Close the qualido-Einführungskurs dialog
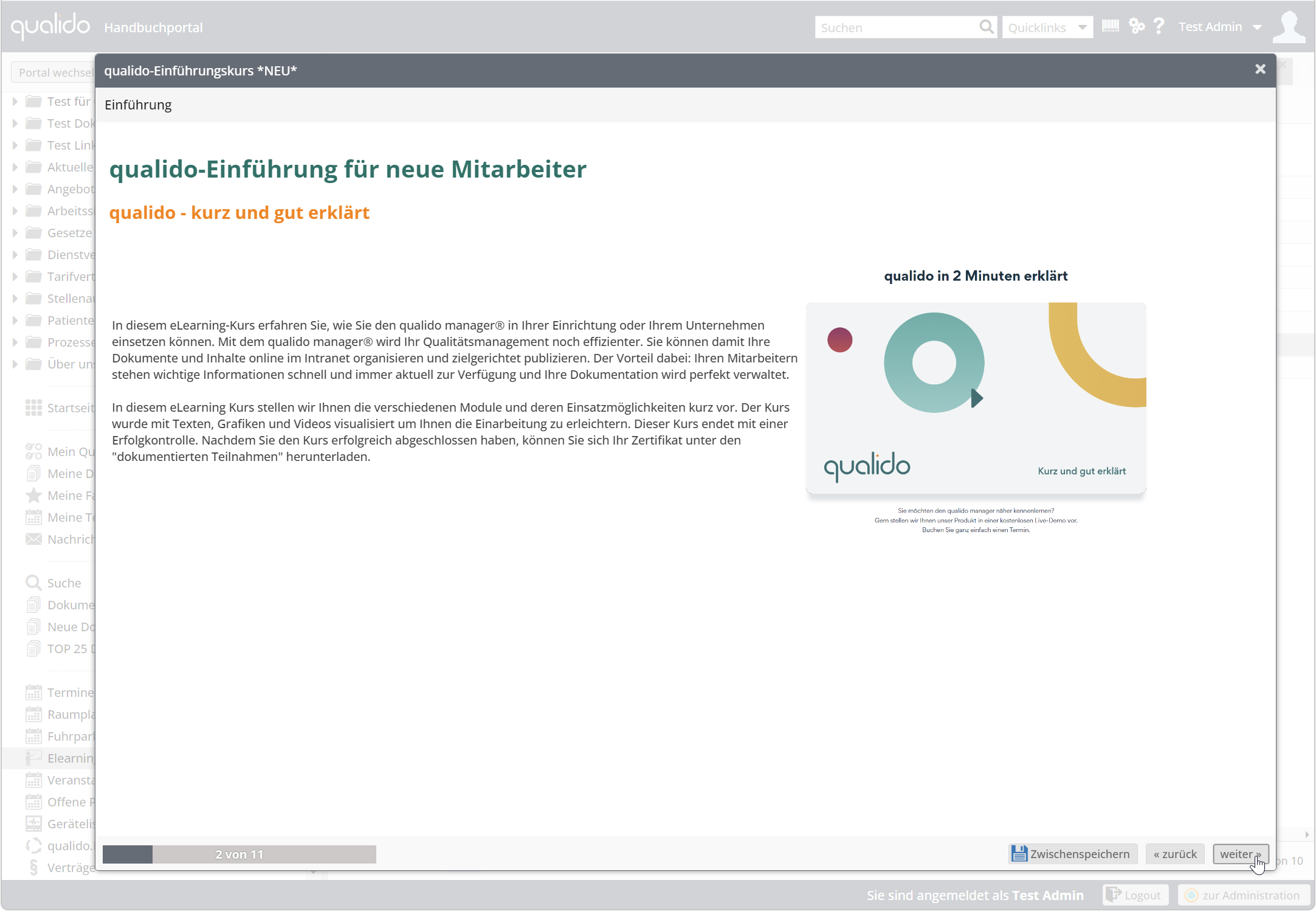 click(x=1260, y=69)
